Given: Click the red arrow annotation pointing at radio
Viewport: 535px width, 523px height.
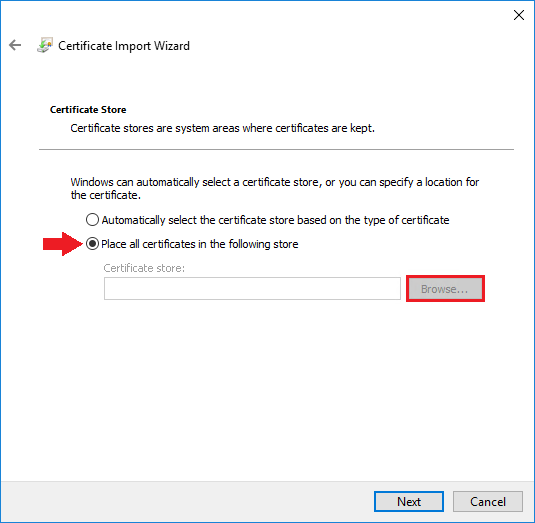Looking at the screenshot, I should point(63,244).
